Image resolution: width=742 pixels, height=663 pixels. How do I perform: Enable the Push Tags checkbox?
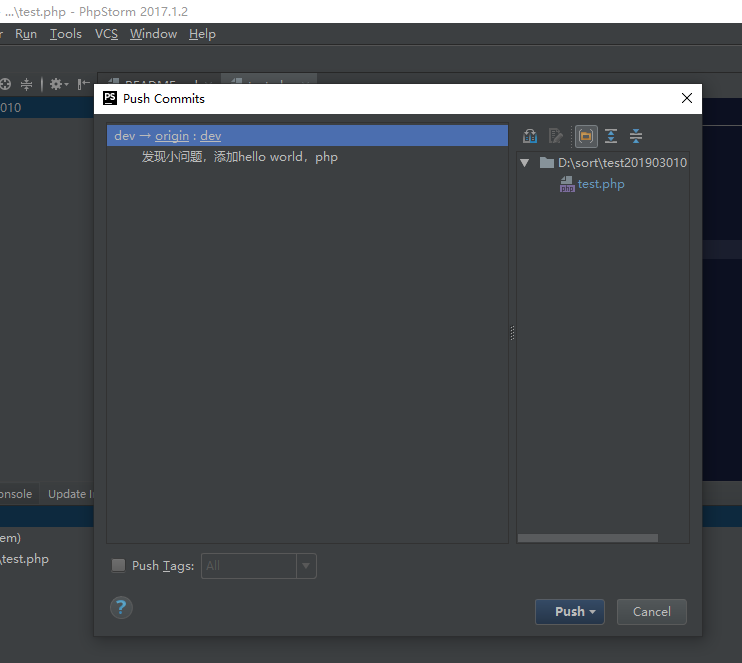click(x=118, y=566)
